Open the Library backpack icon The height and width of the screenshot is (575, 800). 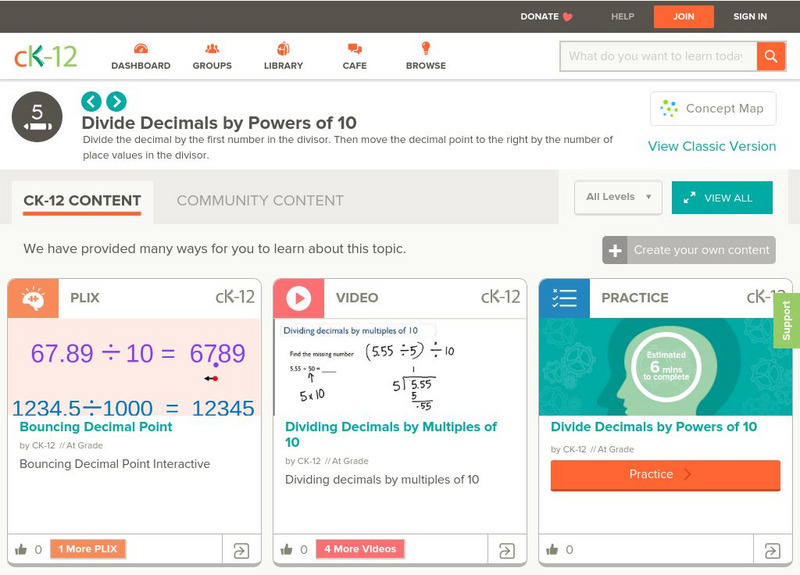pos(283,48)
